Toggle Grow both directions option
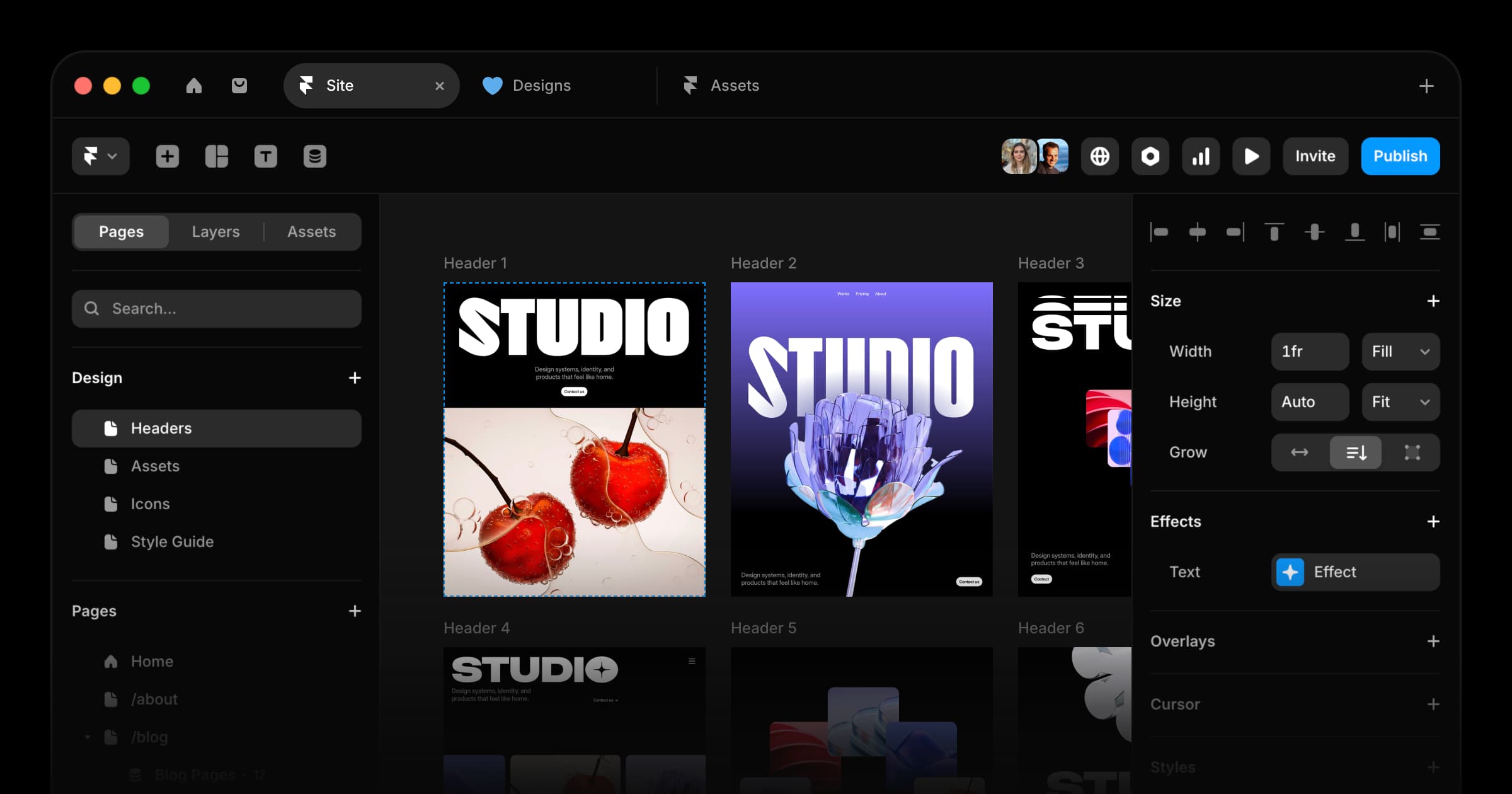The image size is (1512, 794). 1412,452
